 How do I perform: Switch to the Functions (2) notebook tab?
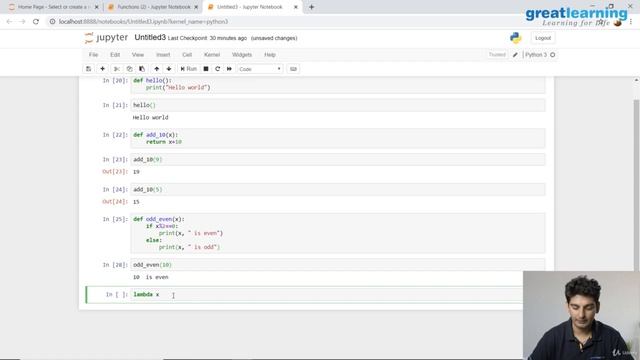pyautogui.click(x=153, y=7)
